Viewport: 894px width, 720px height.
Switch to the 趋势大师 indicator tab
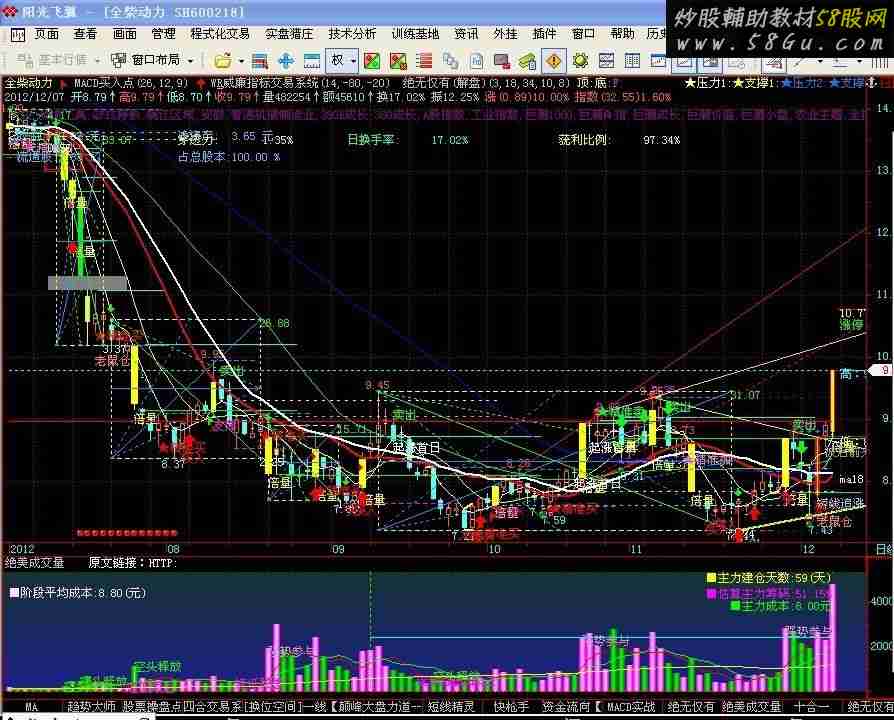click(x=91, y=707)
